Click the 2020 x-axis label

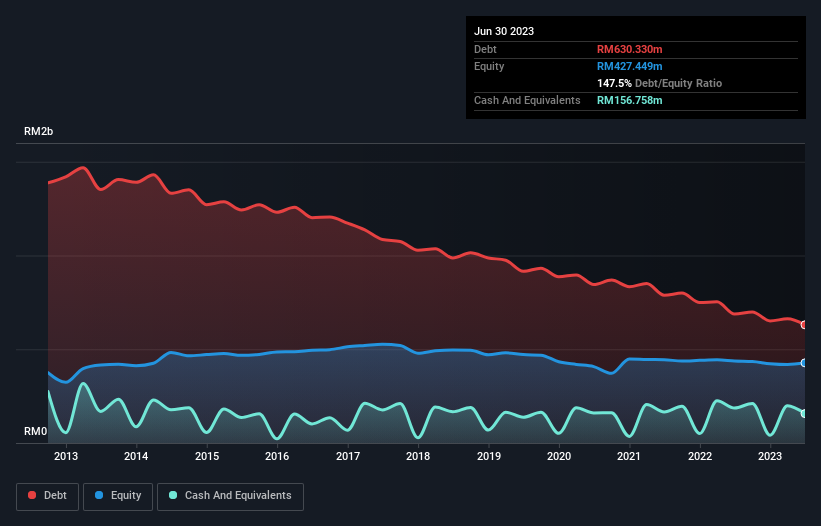tap(559, 456)
